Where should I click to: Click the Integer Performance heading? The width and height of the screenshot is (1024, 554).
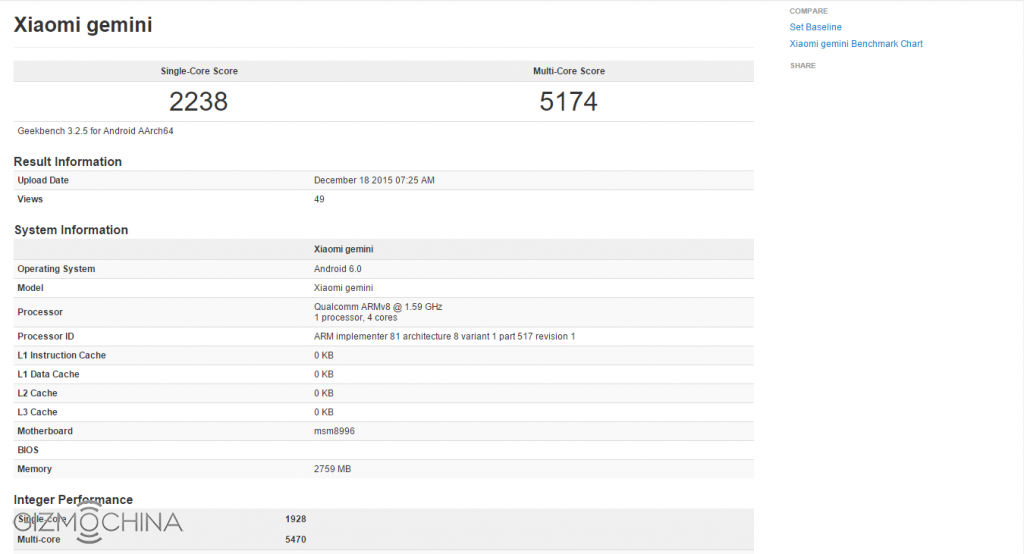pos(73,500)
